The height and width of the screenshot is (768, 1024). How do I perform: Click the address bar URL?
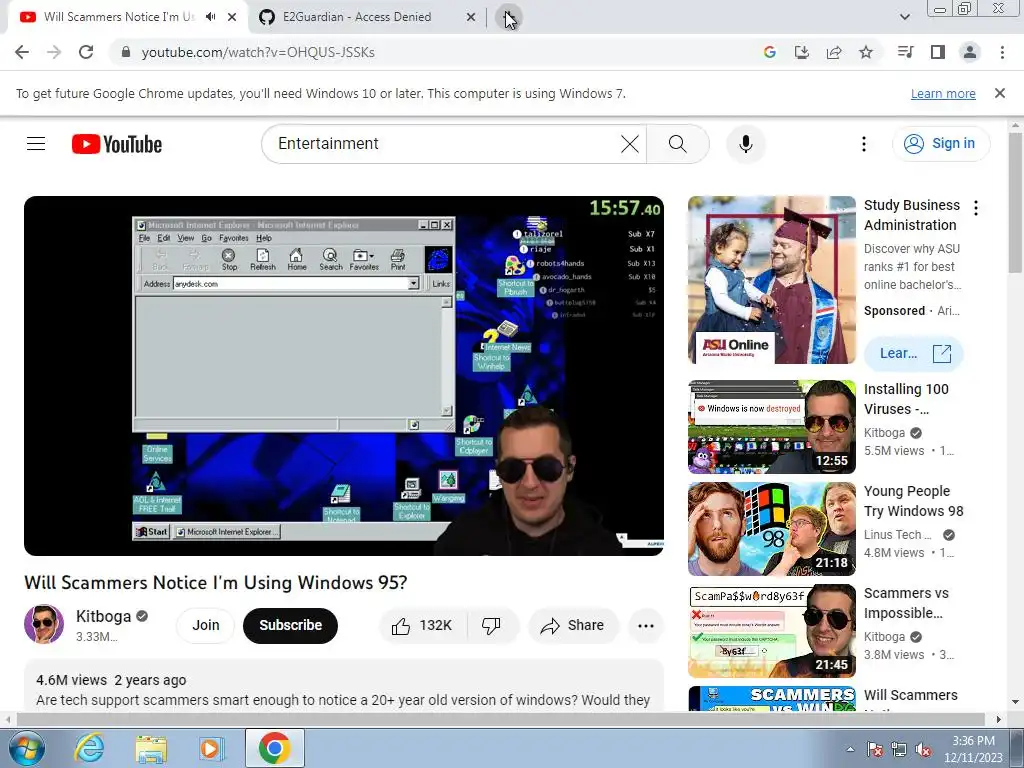[258, 52]
